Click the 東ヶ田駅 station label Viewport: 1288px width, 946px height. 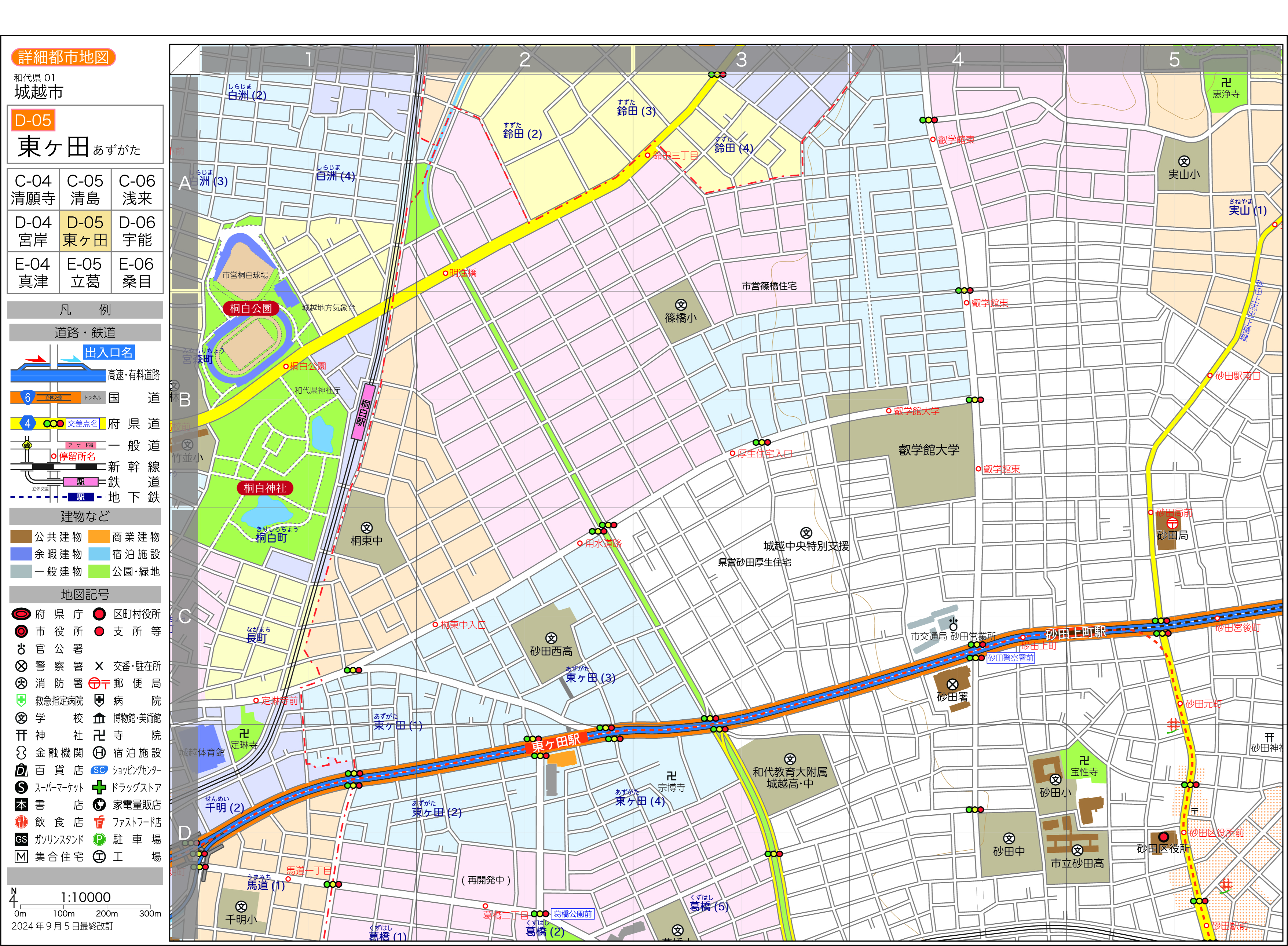point(555,743)
